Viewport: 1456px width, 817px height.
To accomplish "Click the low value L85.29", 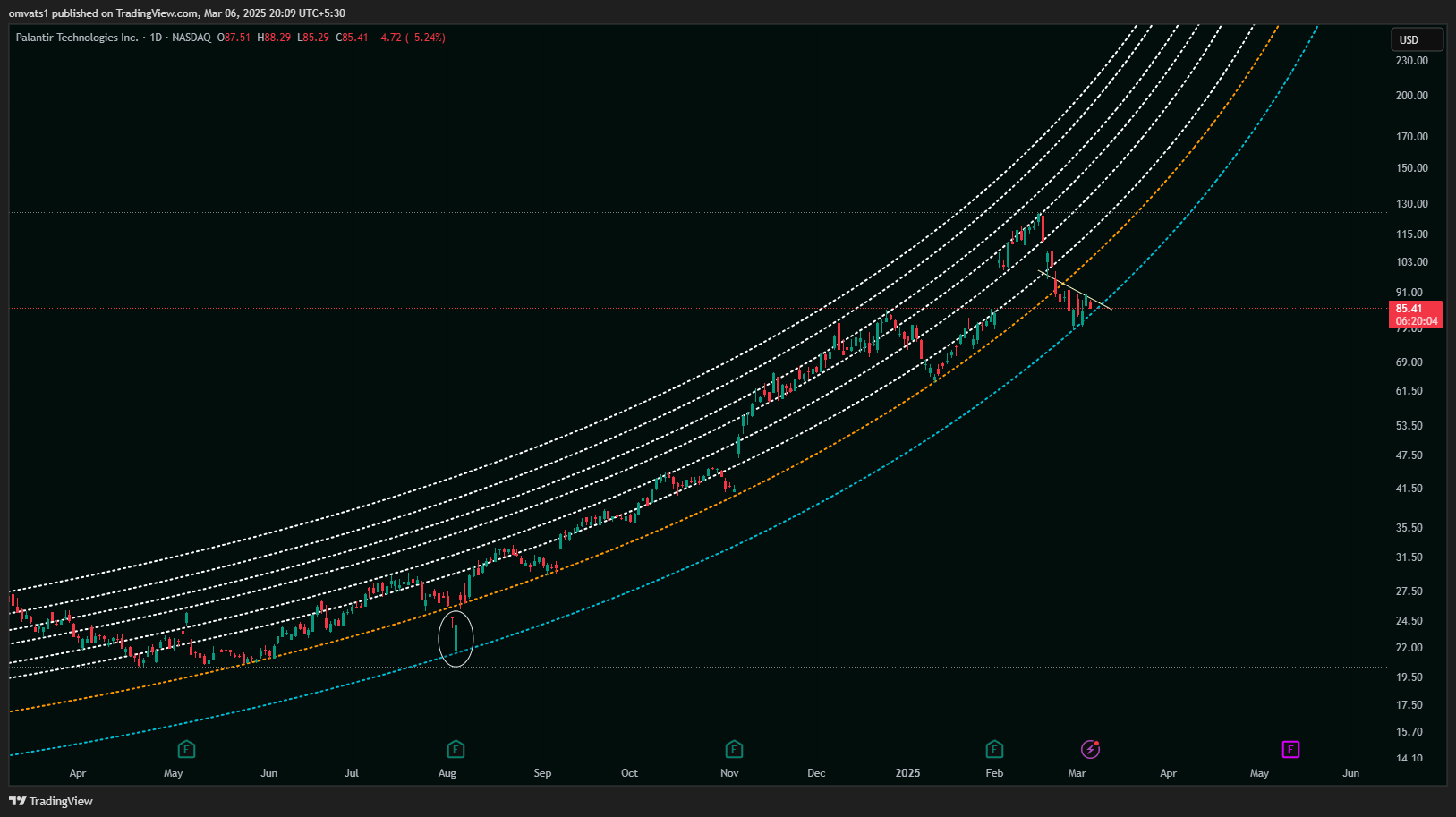I will point(313,38).
